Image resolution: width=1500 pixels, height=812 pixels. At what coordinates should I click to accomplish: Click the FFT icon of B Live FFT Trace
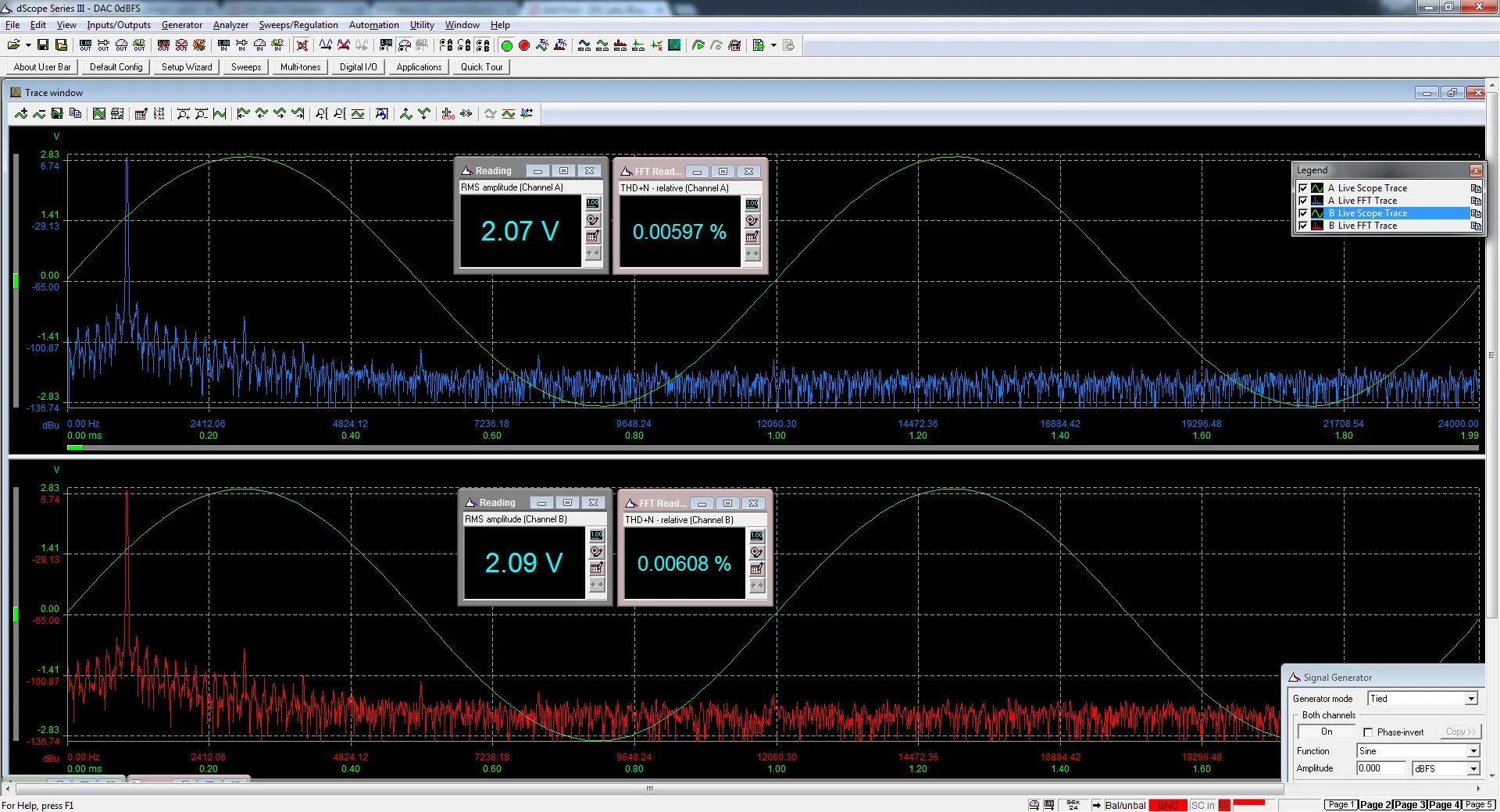(x=1317, y=226)
